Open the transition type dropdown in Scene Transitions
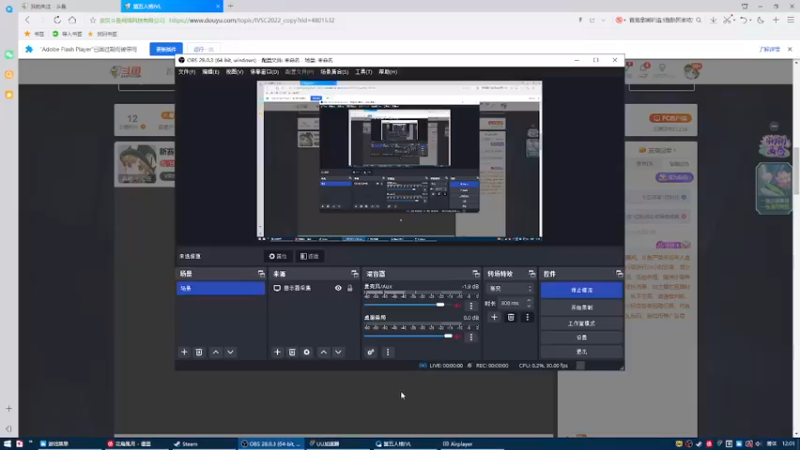800x450 pixels. coord(509,288)
